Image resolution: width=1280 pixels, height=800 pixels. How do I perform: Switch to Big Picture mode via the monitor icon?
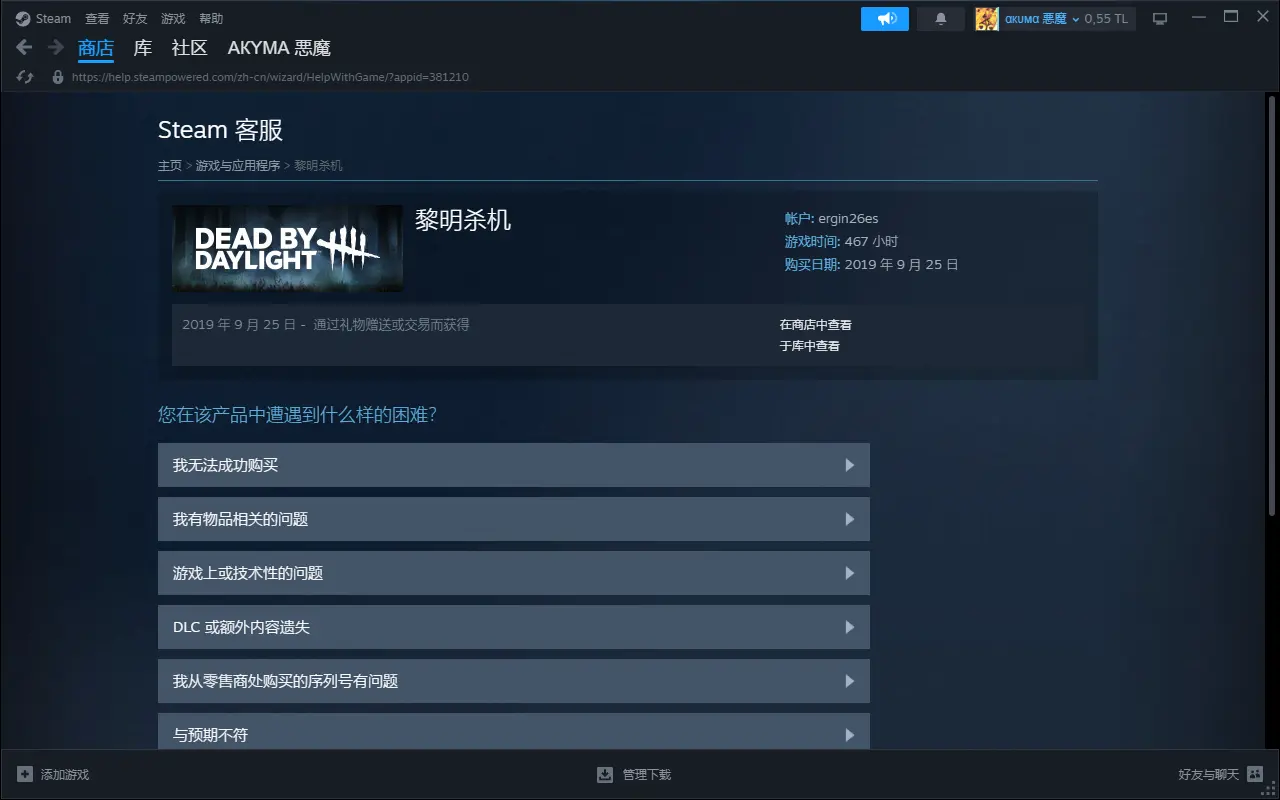tap(1160, 19)
